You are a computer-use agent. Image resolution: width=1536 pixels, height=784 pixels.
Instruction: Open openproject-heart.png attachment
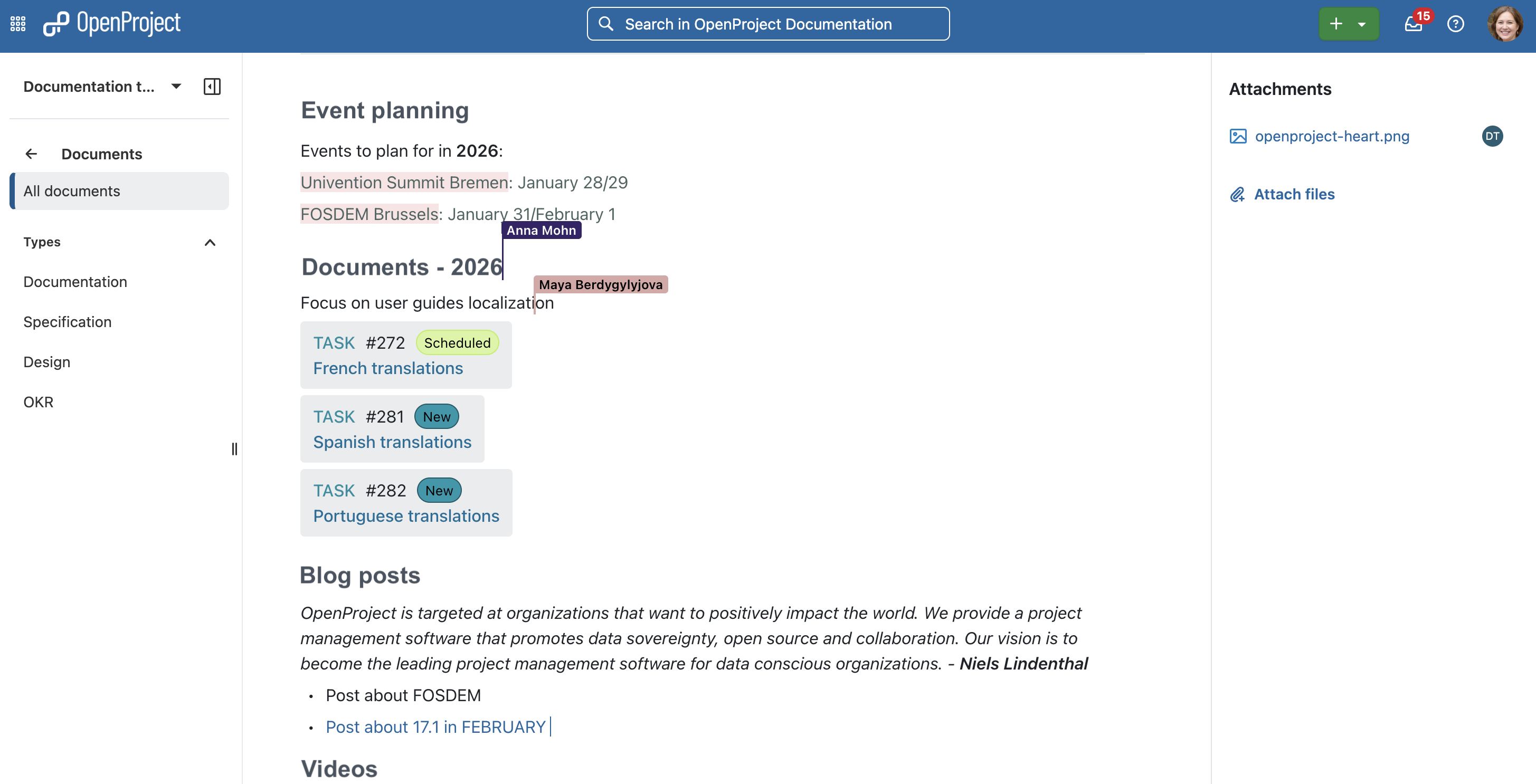coord(1332,136)
